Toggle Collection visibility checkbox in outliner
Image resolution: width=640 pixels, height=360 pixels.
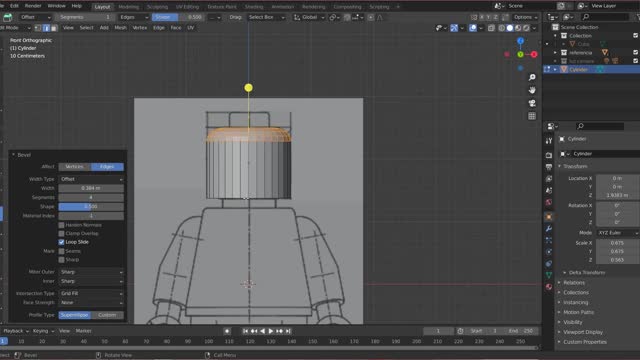[636, 36]
